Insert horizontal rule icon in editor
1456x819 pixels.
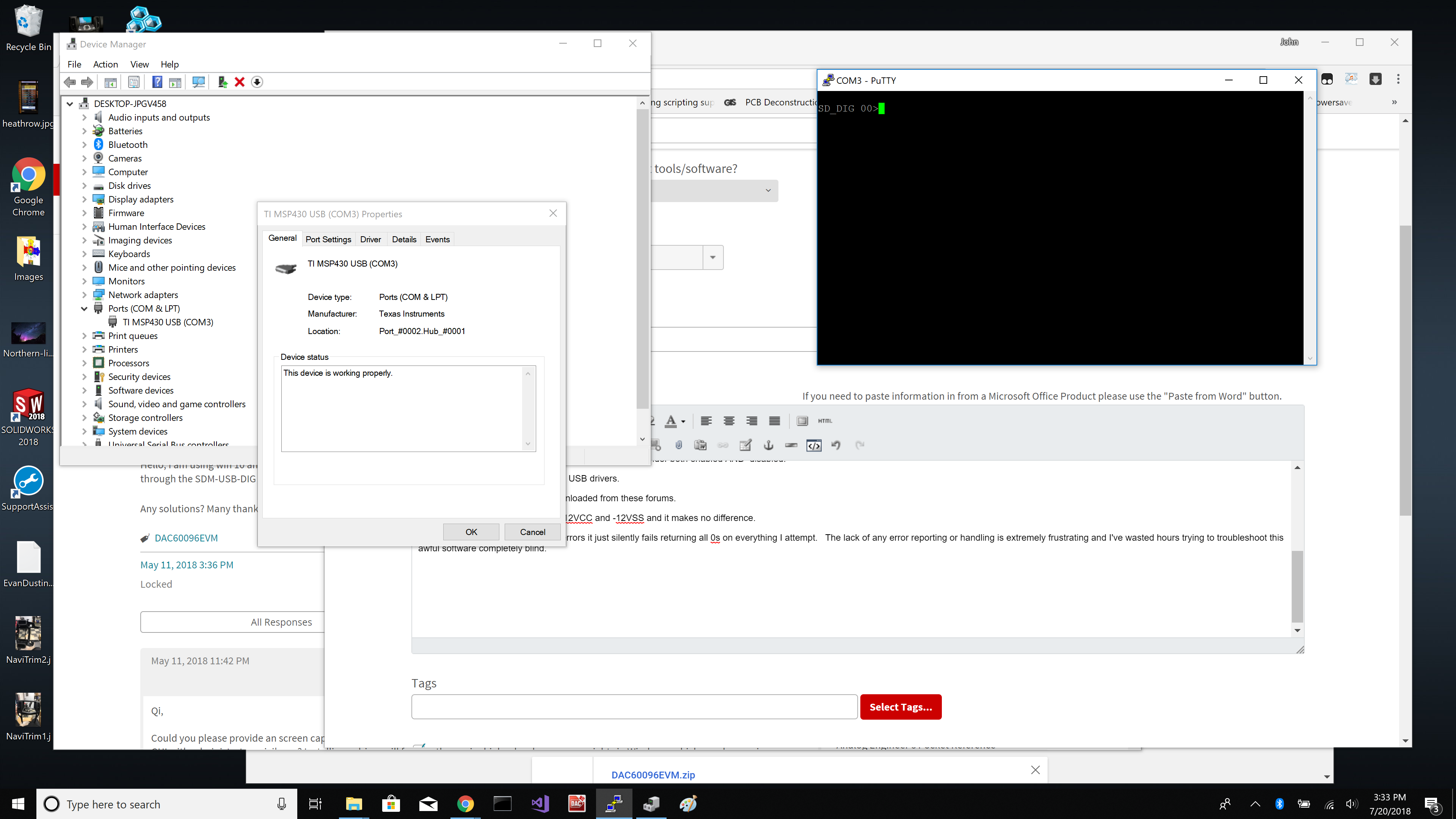791,446
